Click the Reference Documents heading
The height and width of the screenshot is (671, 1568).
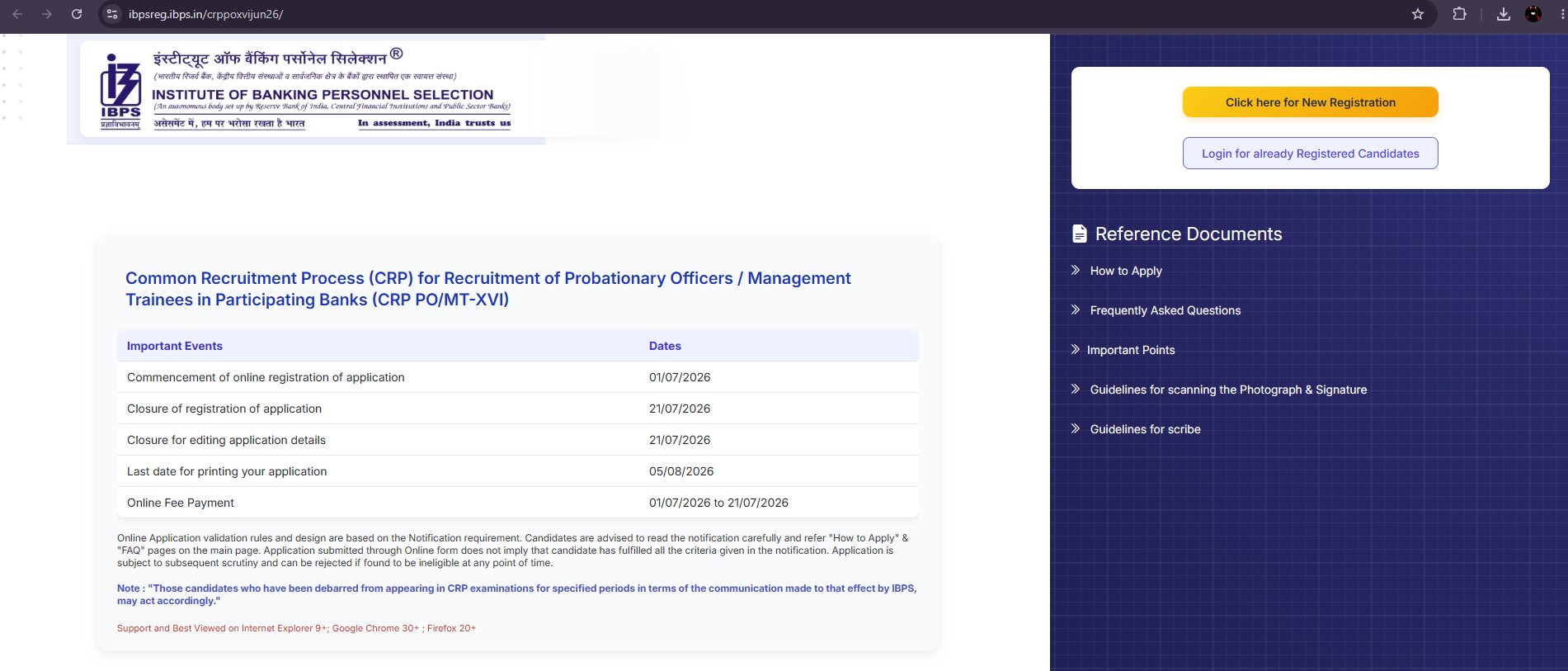1189,234
